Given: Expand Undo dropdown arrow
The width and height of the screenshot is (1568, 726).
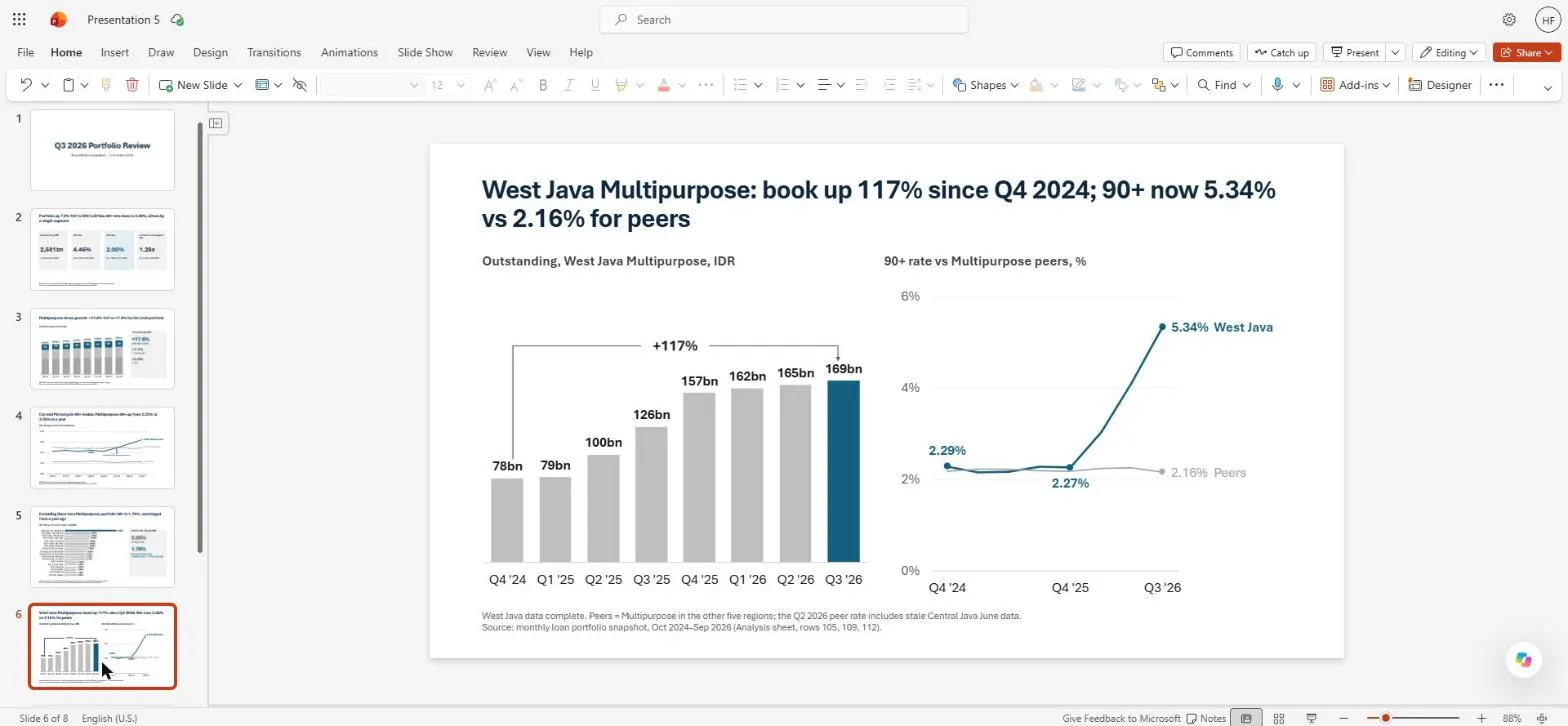Looking at the screenshot, I should [45, 85].
